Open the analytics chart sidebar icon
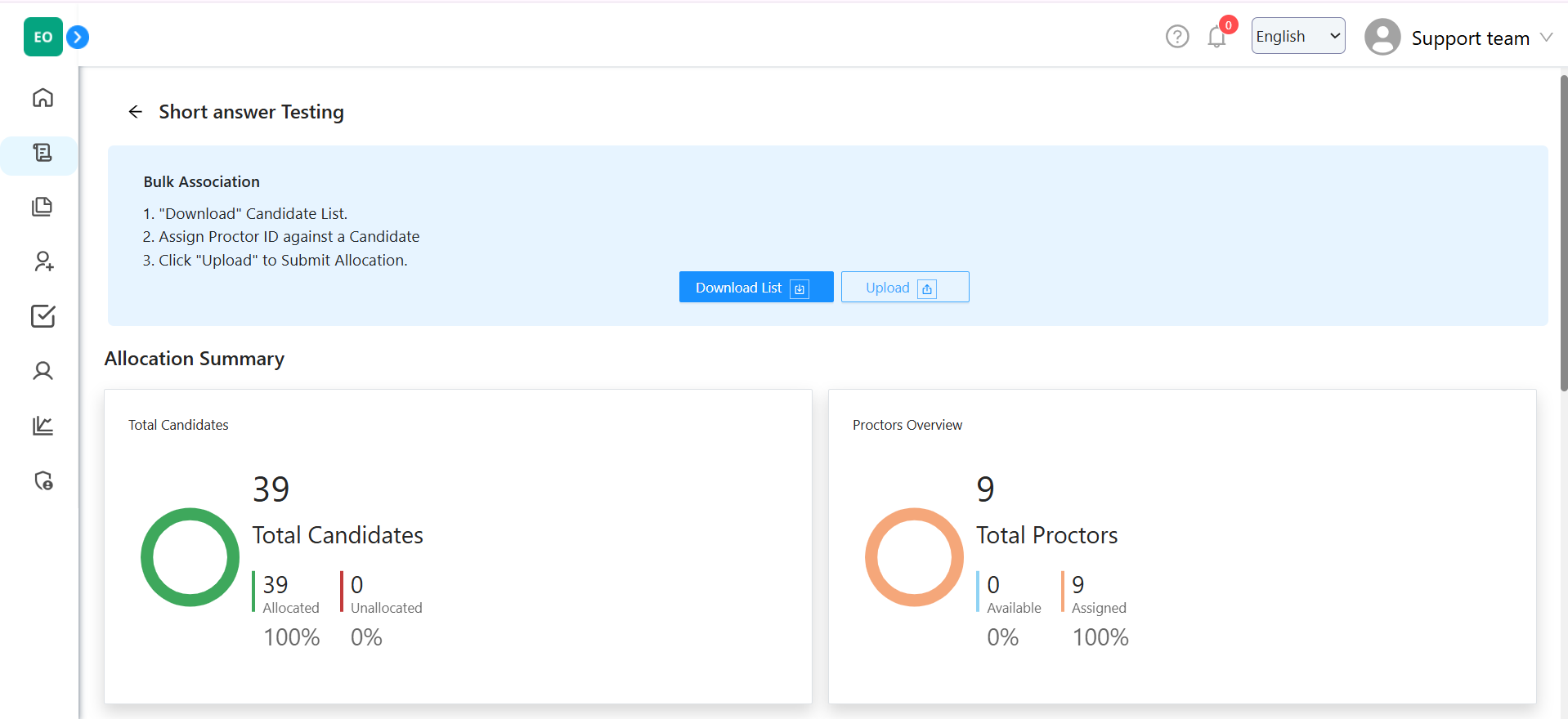The height and width of the screenshot is (719, 1568). (43, 426)
